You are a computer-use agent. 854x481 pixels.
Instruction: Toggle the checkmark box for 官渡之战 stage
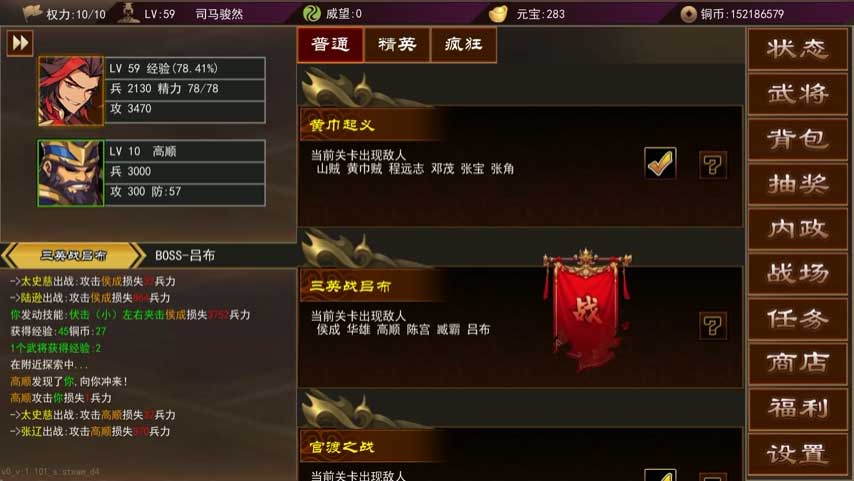660,474
